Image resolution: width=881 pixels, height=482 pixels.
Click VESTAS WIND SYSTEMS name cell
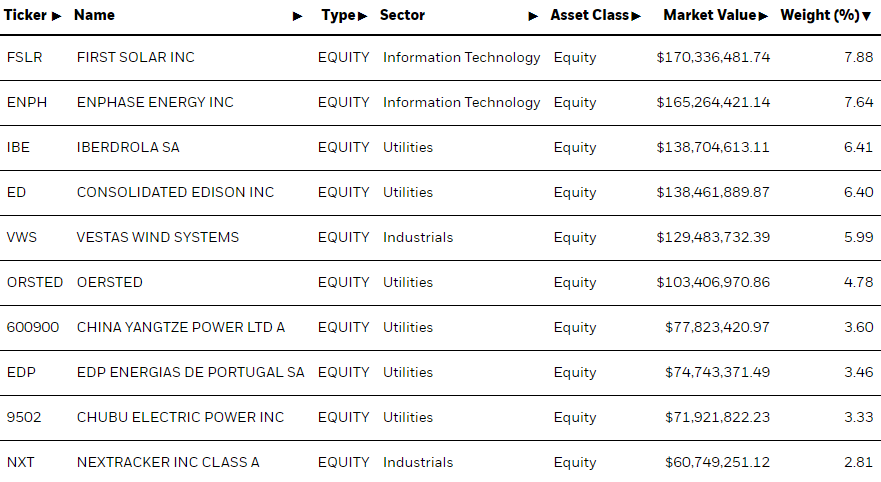(158, 237)
